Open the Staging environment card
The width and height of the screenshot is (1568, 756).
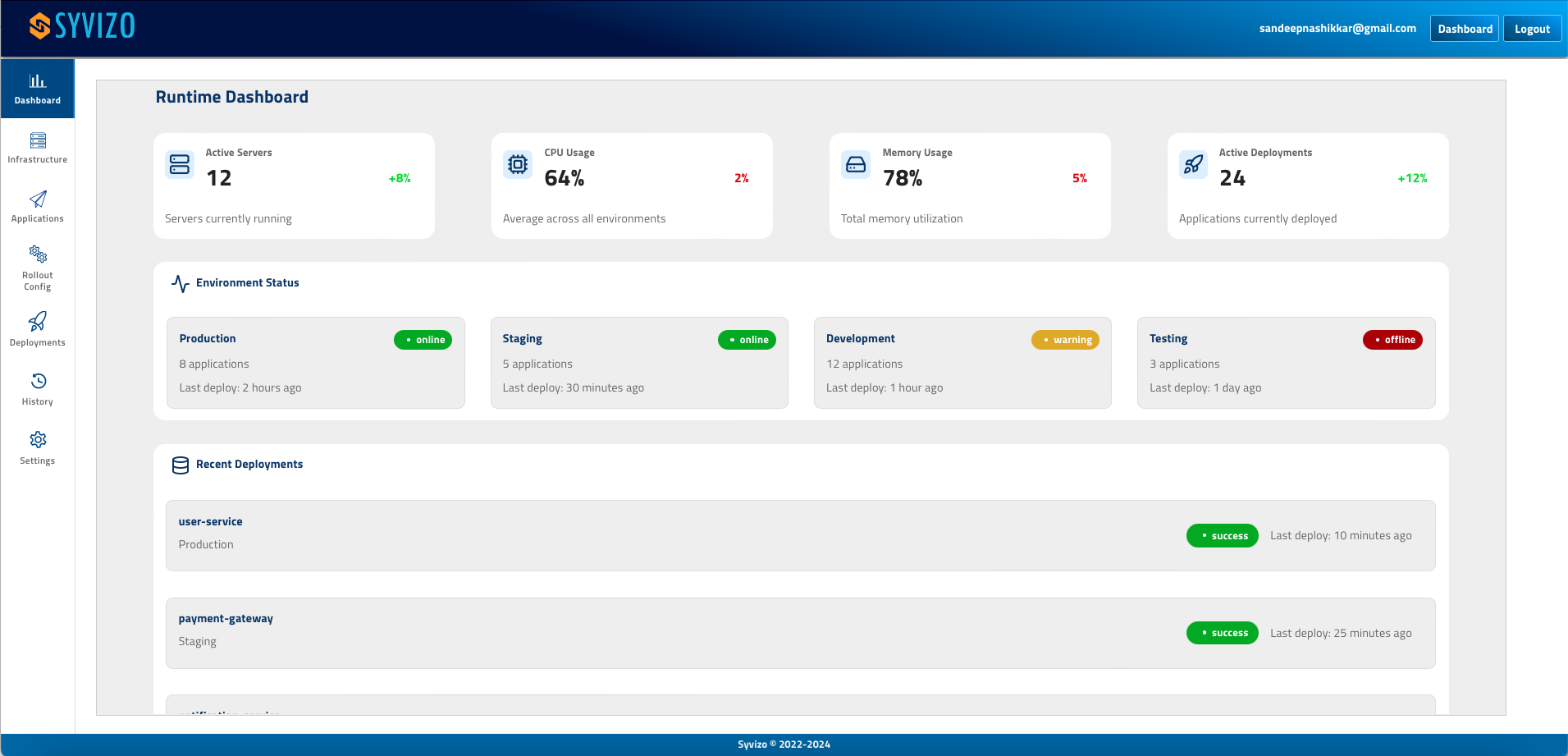639,363
